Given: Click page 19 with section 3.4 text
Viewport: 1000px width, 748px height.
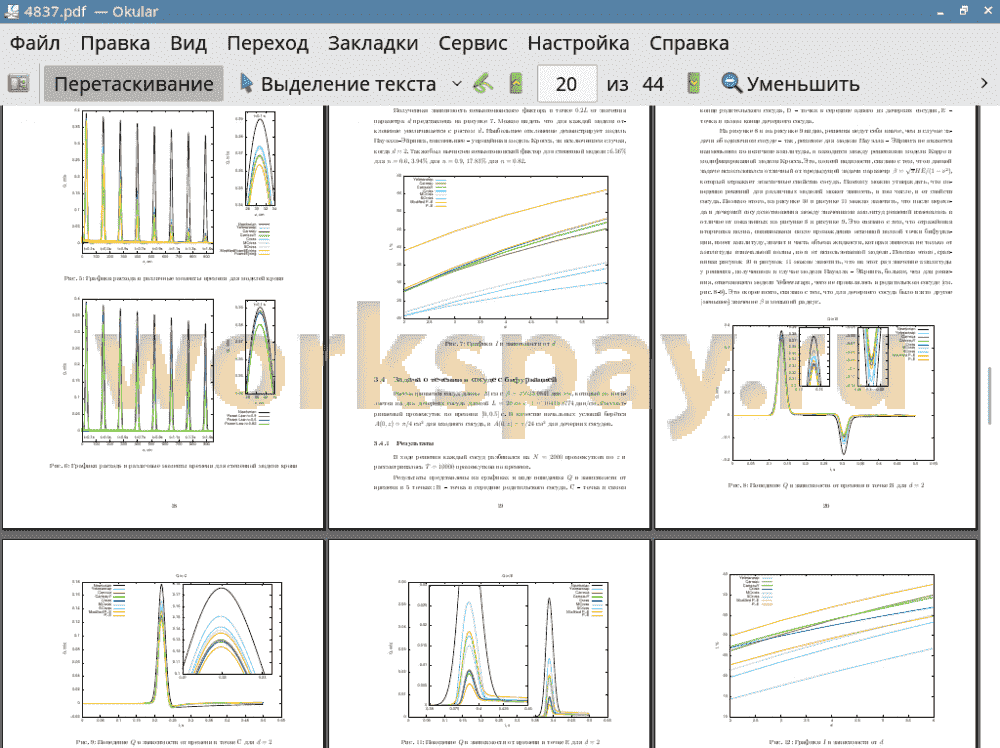Looking at the screenshot, I should pyautogui.click(x=489, y=317).
